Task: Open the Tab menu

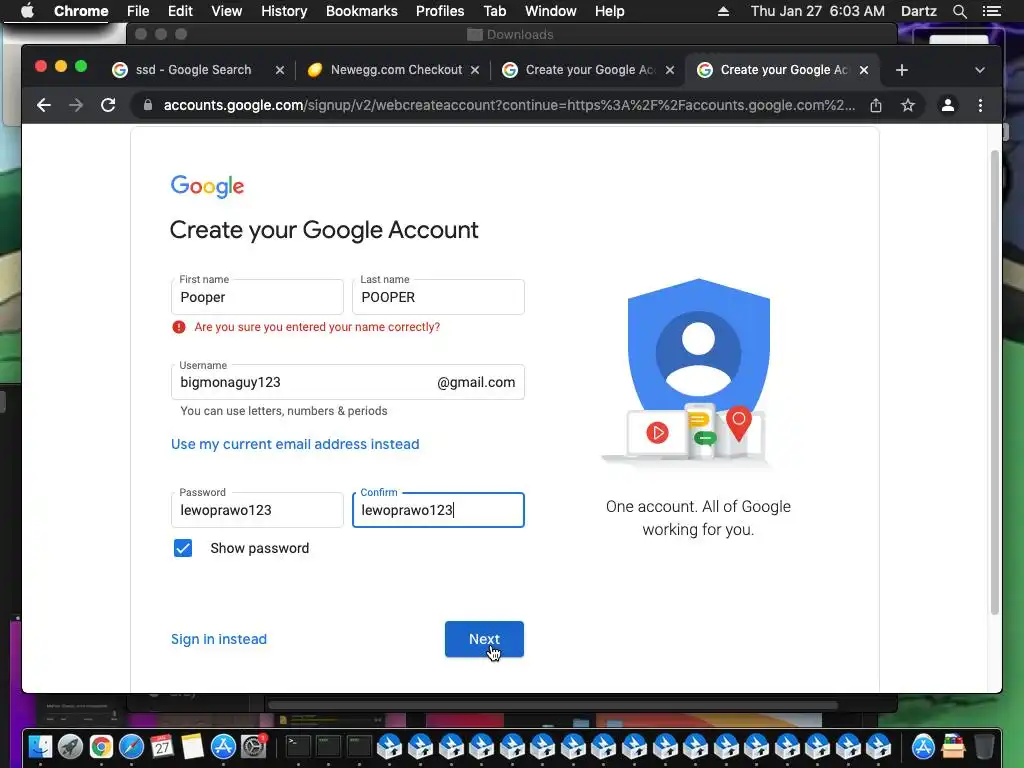Action: [494, 11]
